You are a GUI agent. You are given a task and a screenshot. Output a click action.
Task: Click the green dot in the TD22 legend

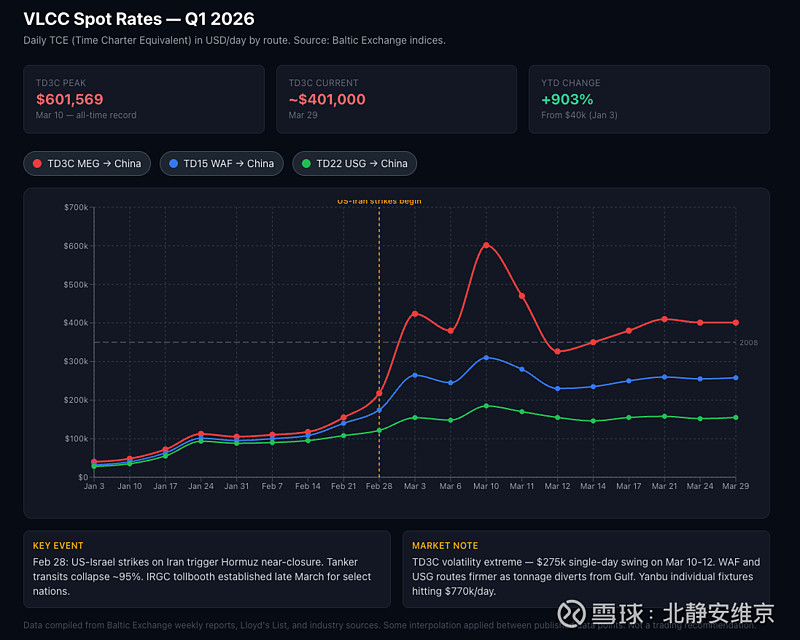307,163
